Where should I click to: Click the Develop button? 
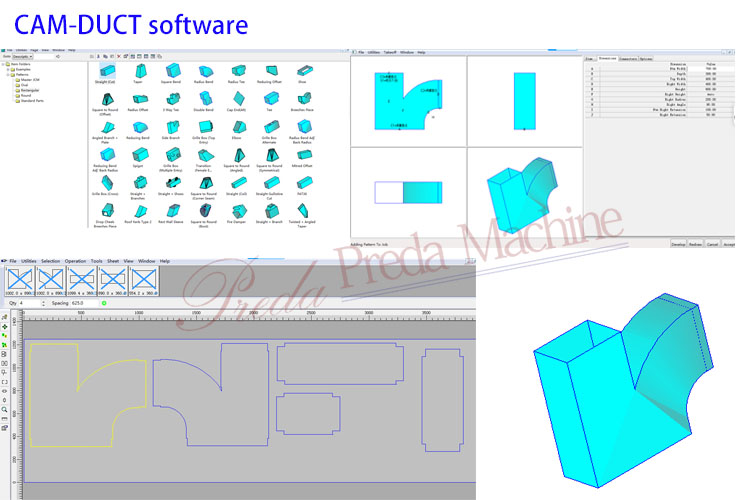coord(678,244)
